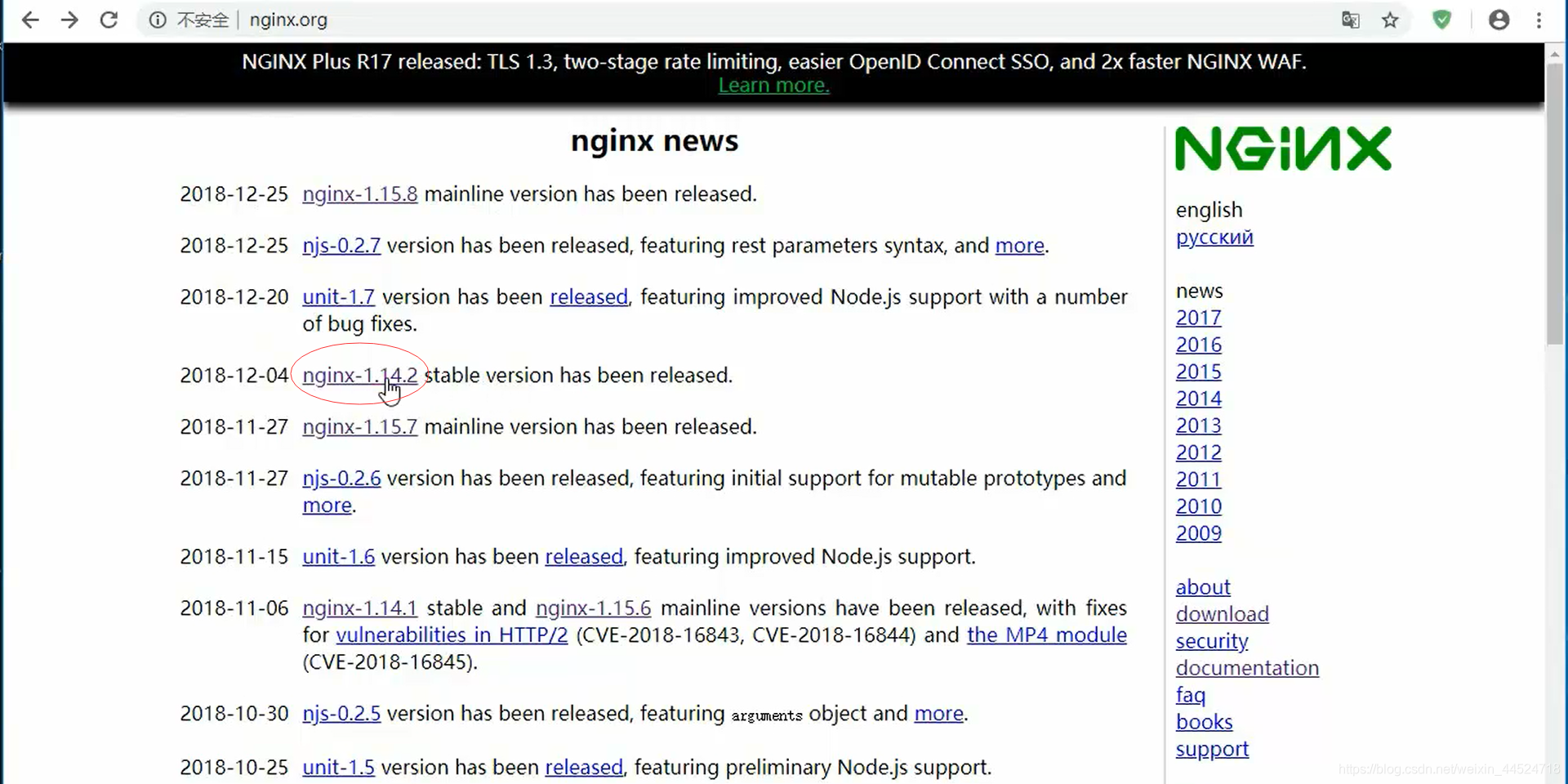Open the security page link
The width and height of the screenshot is (1568, 784).
1212,642
